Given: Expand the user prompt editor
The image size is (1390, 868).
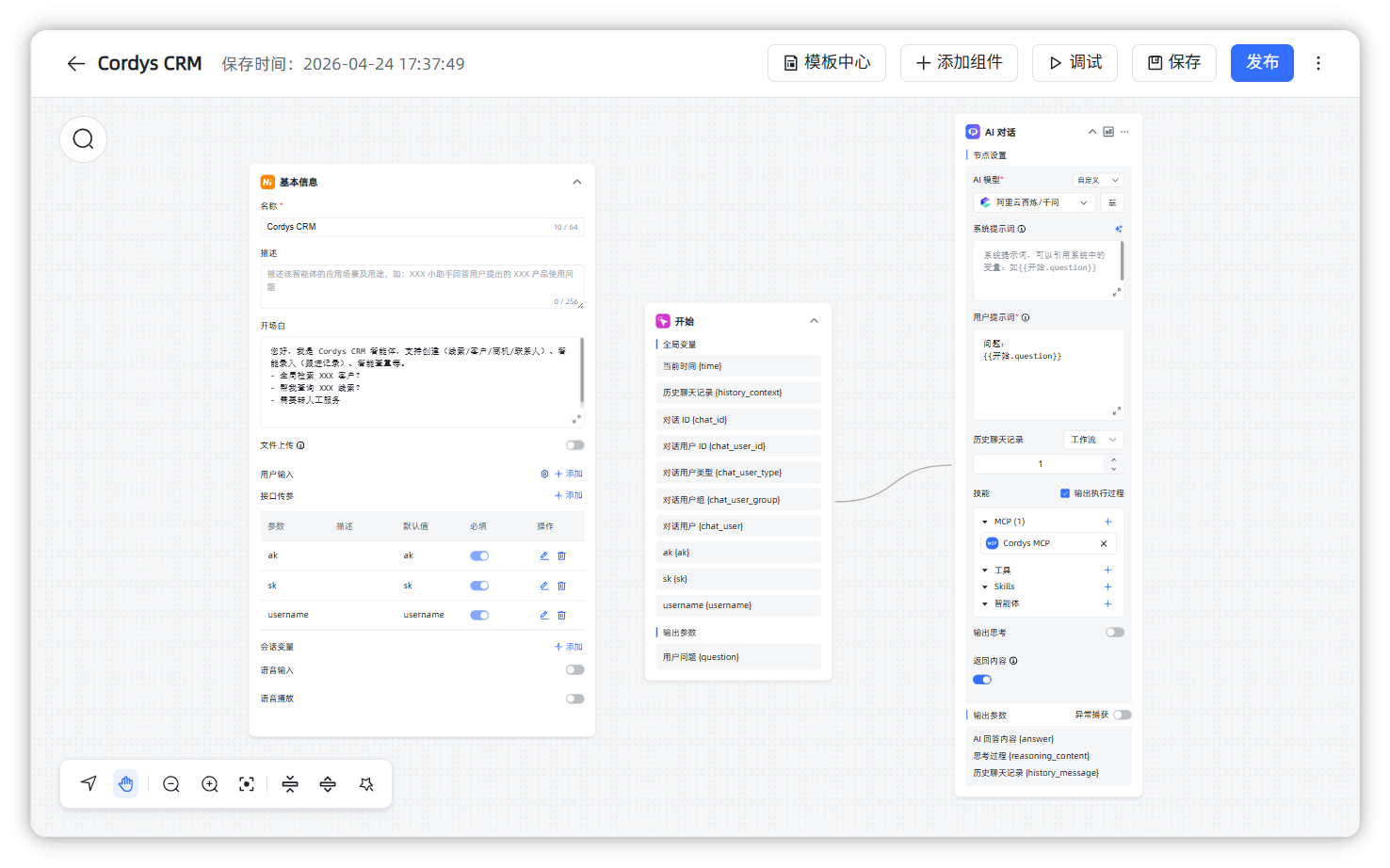Looking at the screenshot, I should [x=1117, y=411].
